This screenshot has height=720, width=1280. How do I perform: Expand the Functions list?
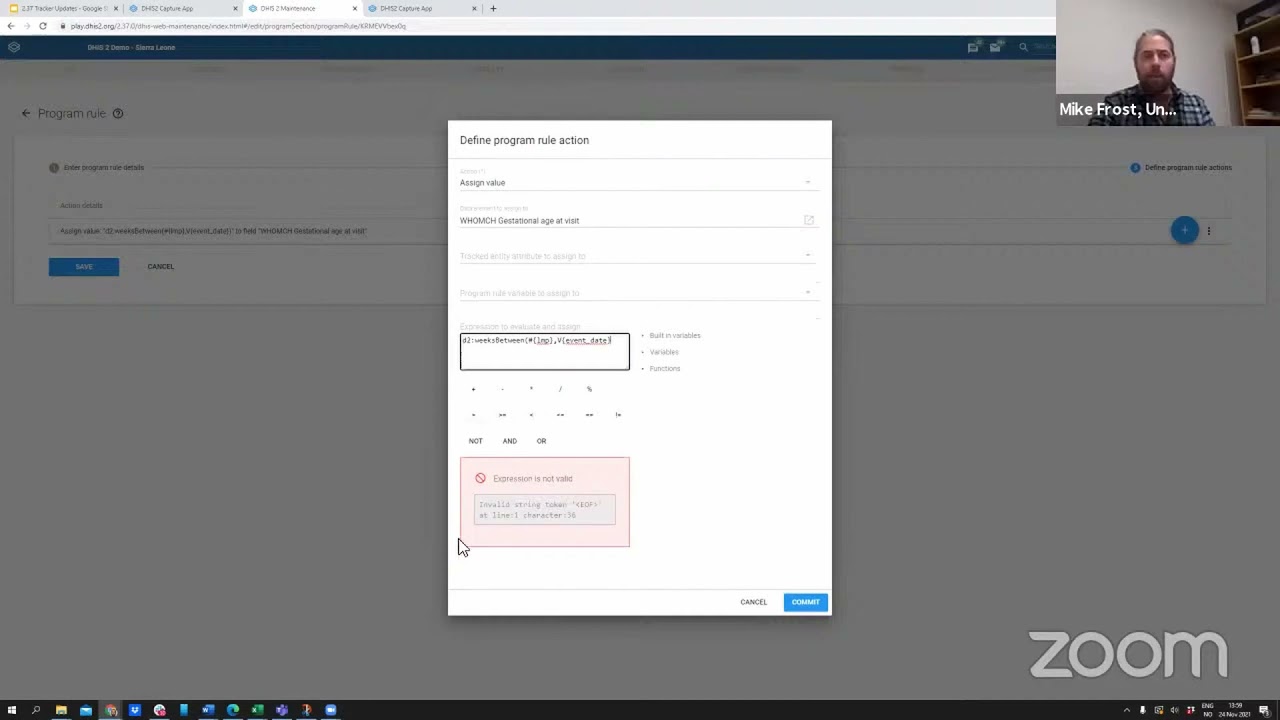665,368
